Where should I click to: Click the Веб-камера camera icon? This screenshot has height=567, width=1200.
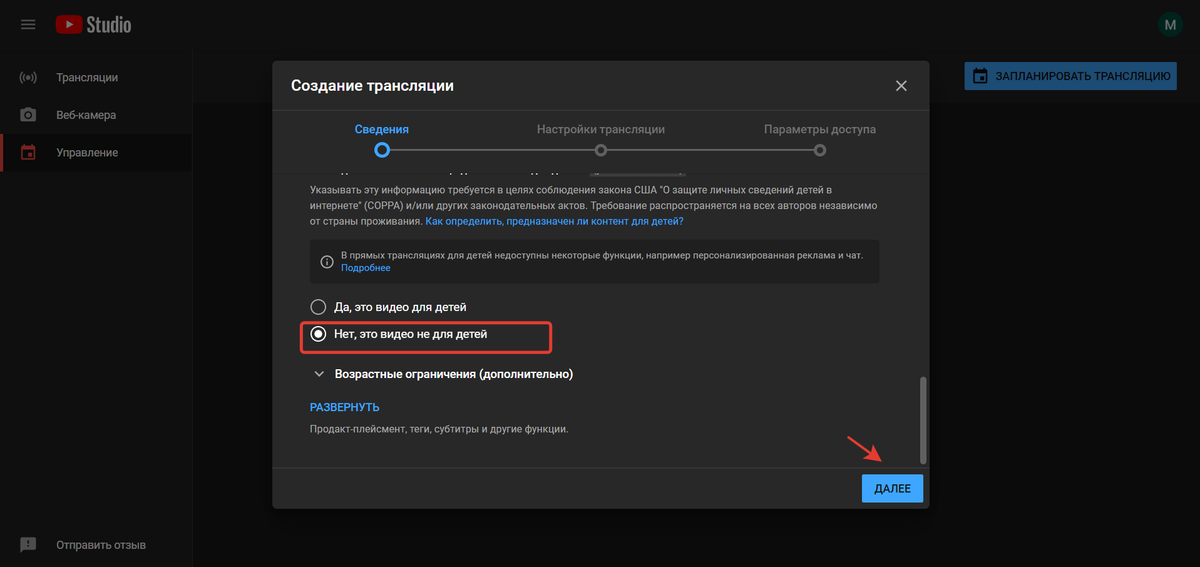[28, 115]
